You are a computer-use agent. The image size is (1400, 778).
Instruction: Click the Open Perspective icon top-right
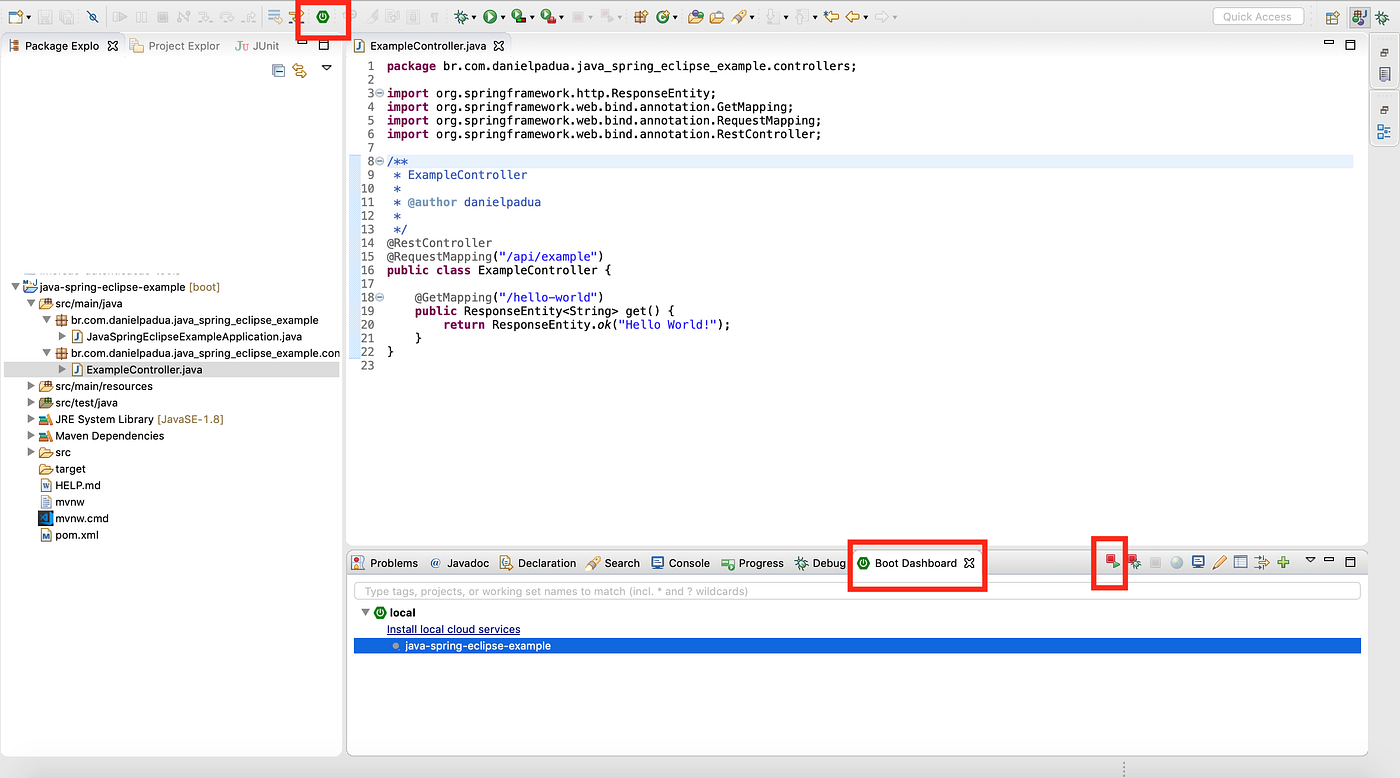[x=1333, y=17]
